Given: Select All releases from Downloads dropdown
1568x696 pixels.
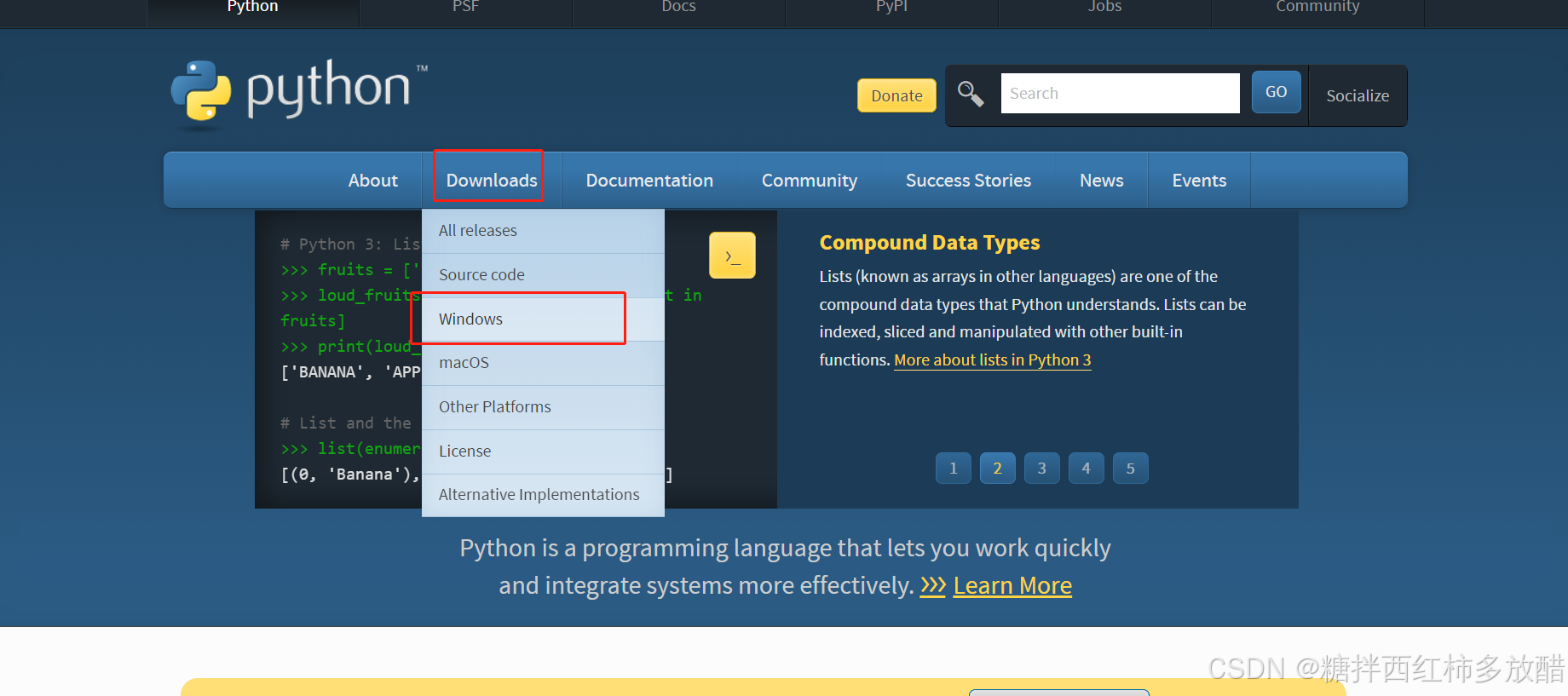Looking at the screenshot, I should 543,231.
